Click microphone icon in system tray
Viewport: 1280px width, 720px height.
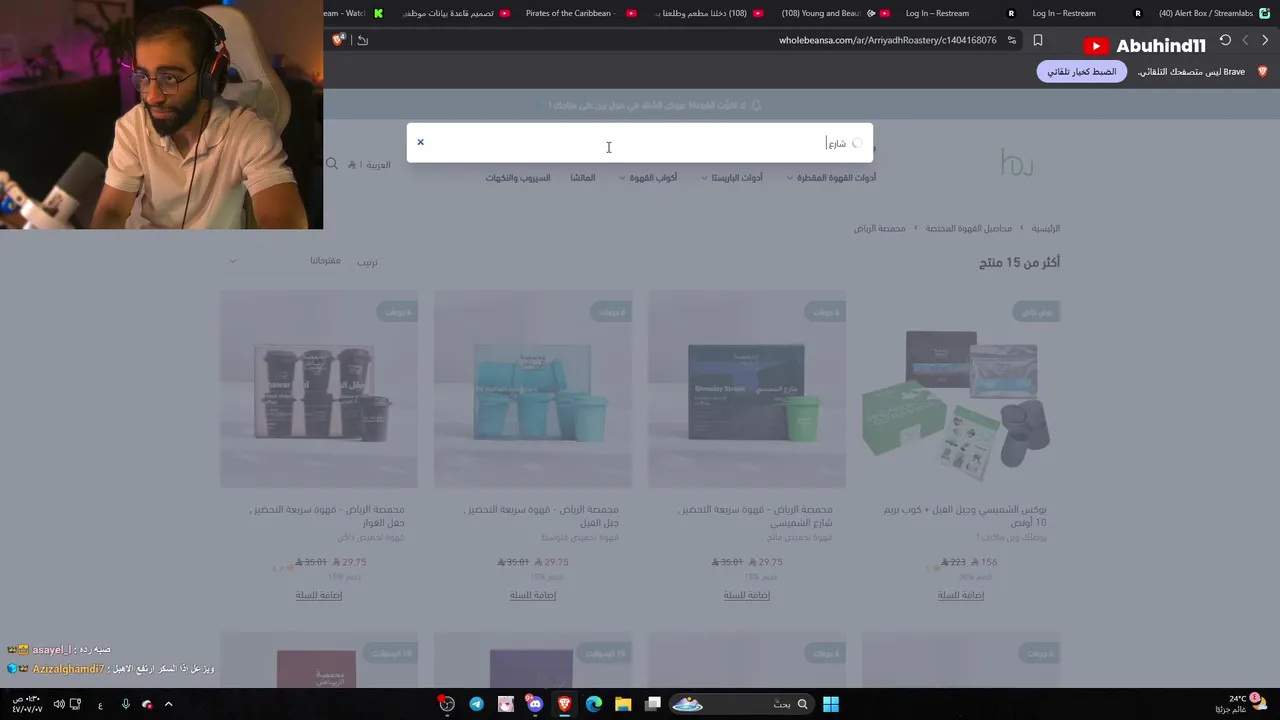coord(125,704)
